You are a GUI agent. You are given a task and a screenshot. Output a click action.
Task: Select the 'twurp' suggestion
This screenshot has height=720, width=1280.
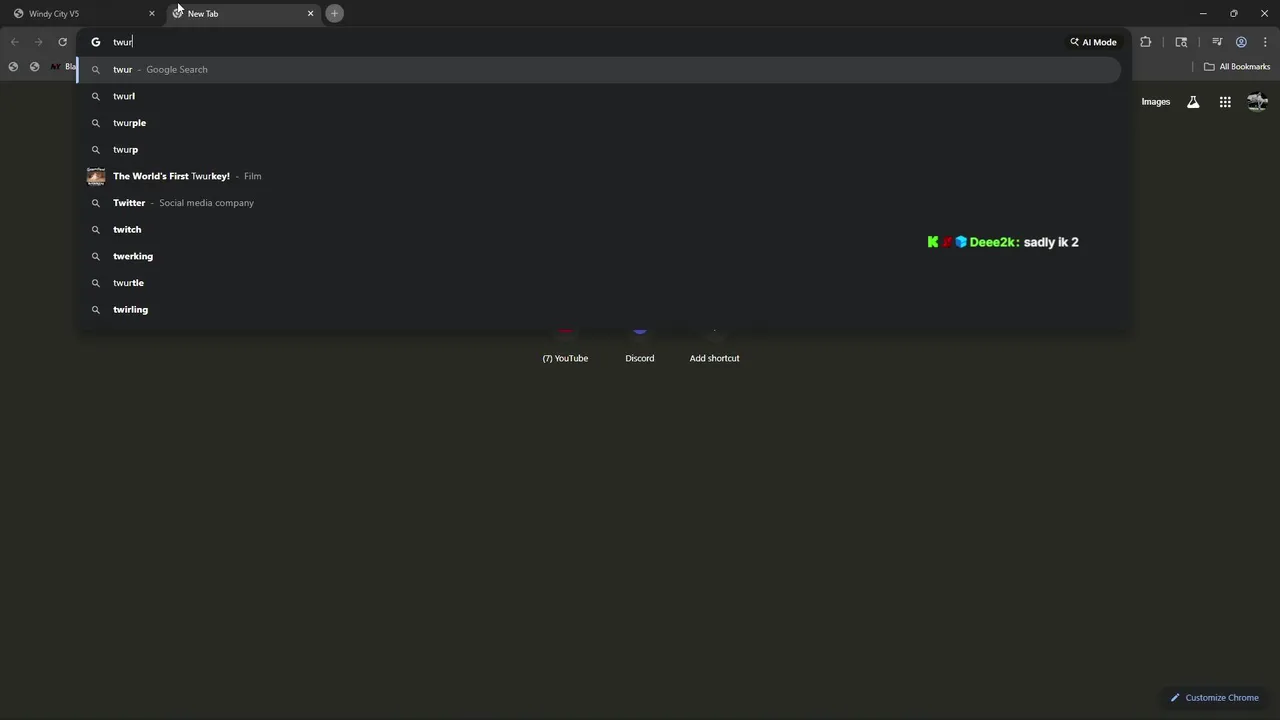598,149
